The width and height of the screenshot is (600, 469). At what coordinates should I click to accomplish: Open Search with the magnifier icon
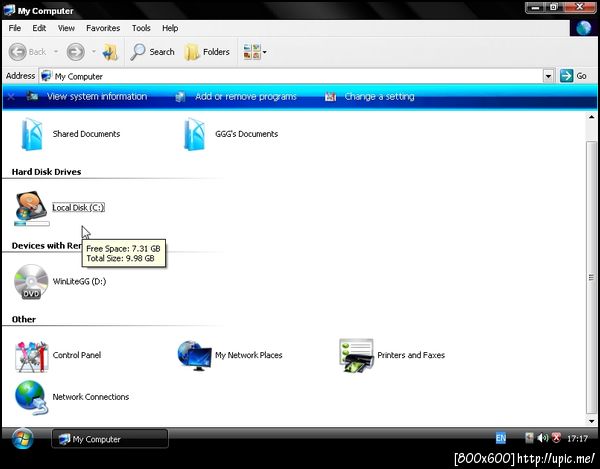pos(138,52)
